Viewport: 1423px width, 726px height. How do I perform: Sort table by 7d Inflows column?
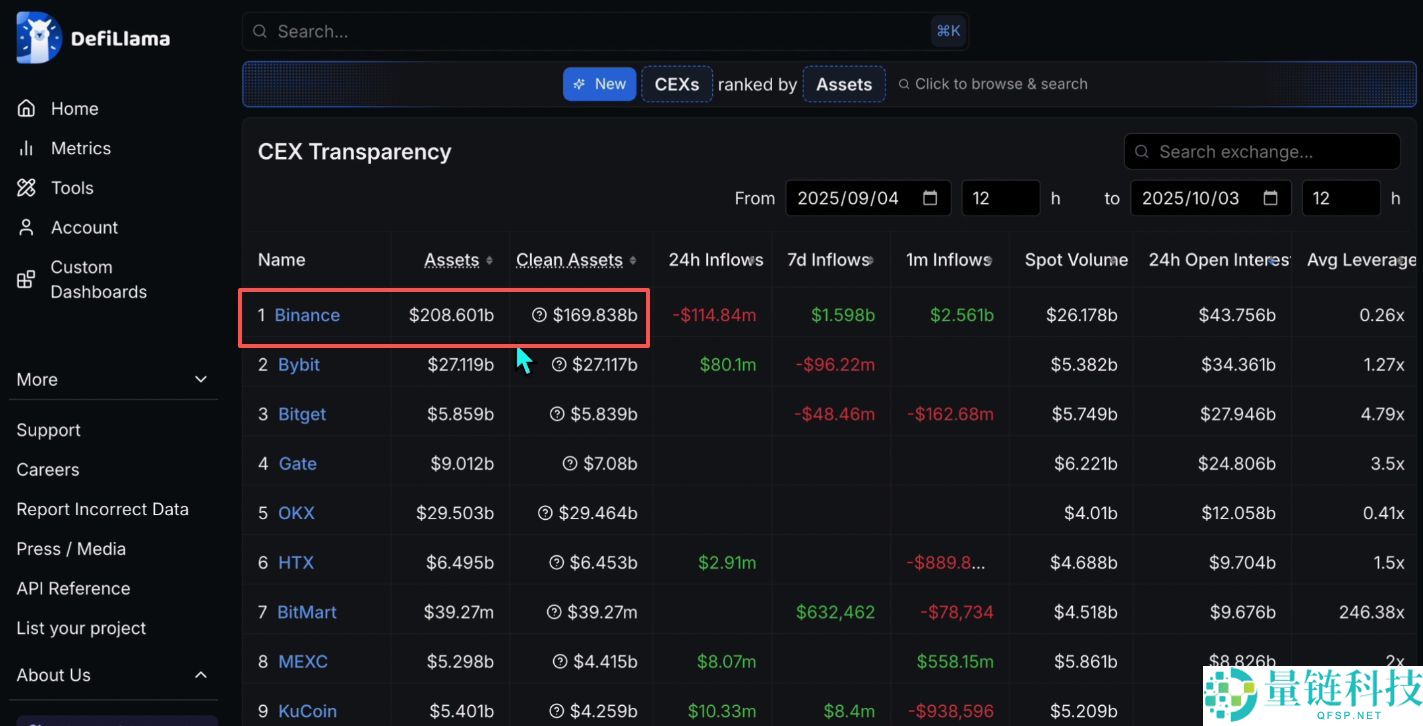pos(869,260)
